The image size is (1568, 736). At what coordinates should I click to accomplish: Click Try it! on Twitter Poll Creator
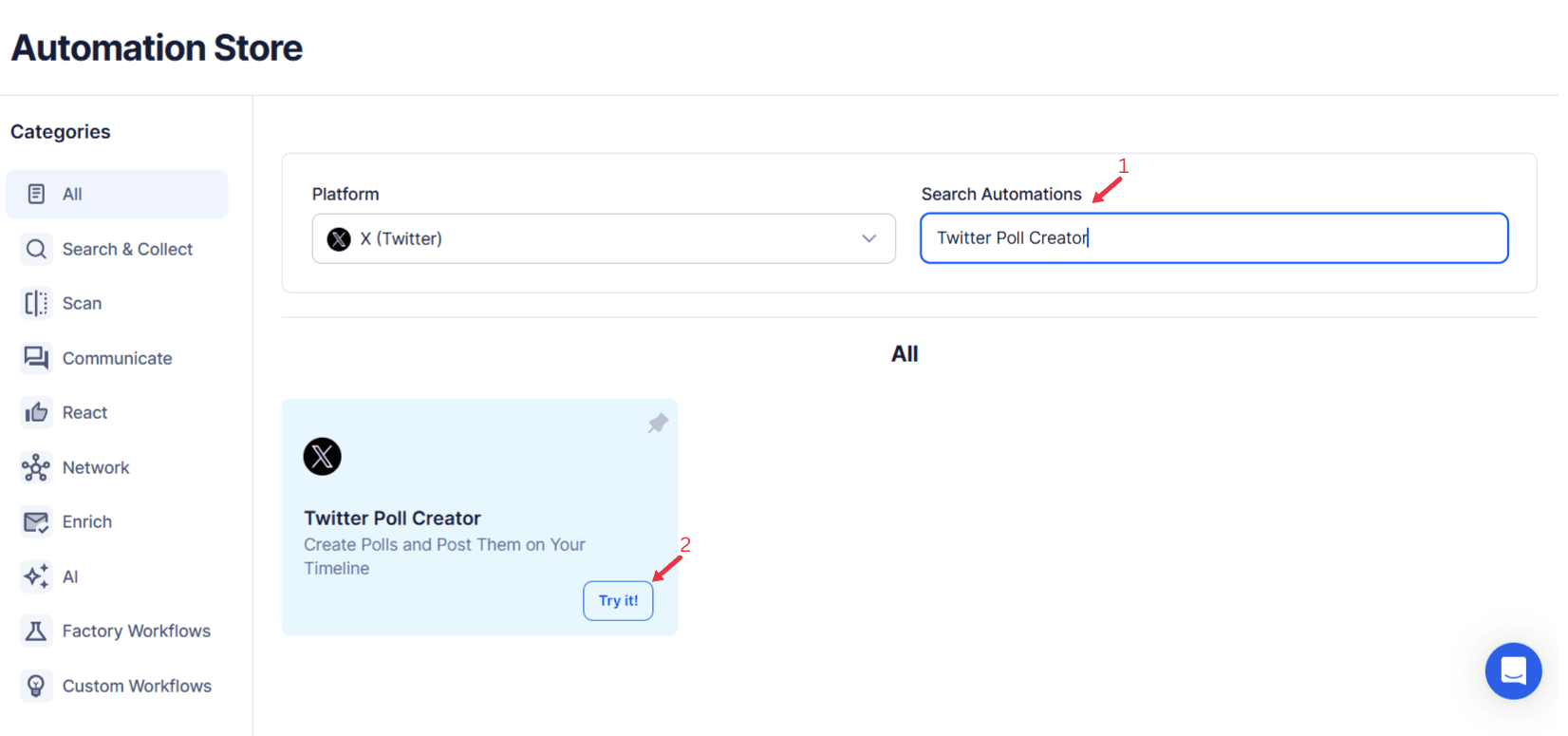tap(618, 600)
